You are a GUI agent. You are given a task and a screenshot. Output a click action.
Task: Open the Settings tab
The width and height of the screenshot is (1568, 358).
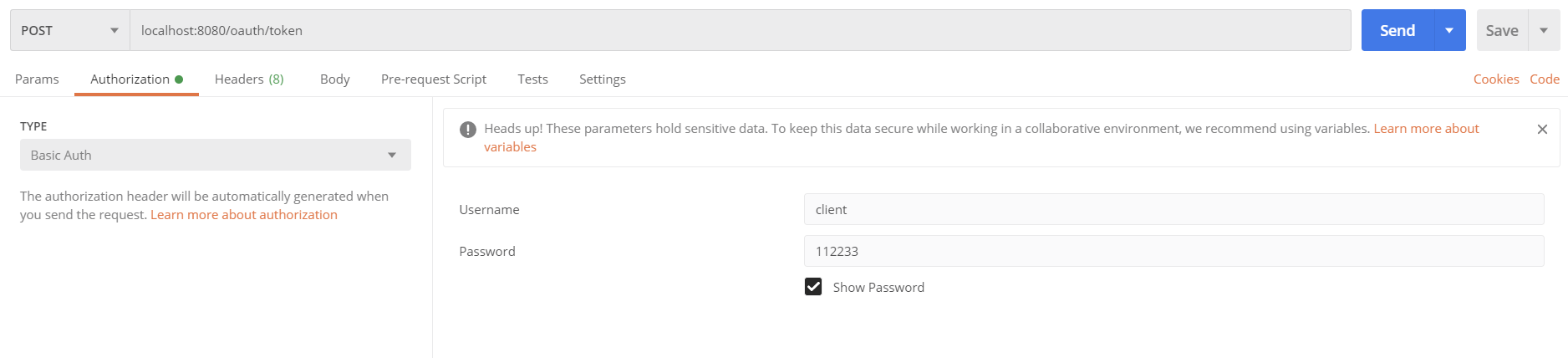click(602, 79)
